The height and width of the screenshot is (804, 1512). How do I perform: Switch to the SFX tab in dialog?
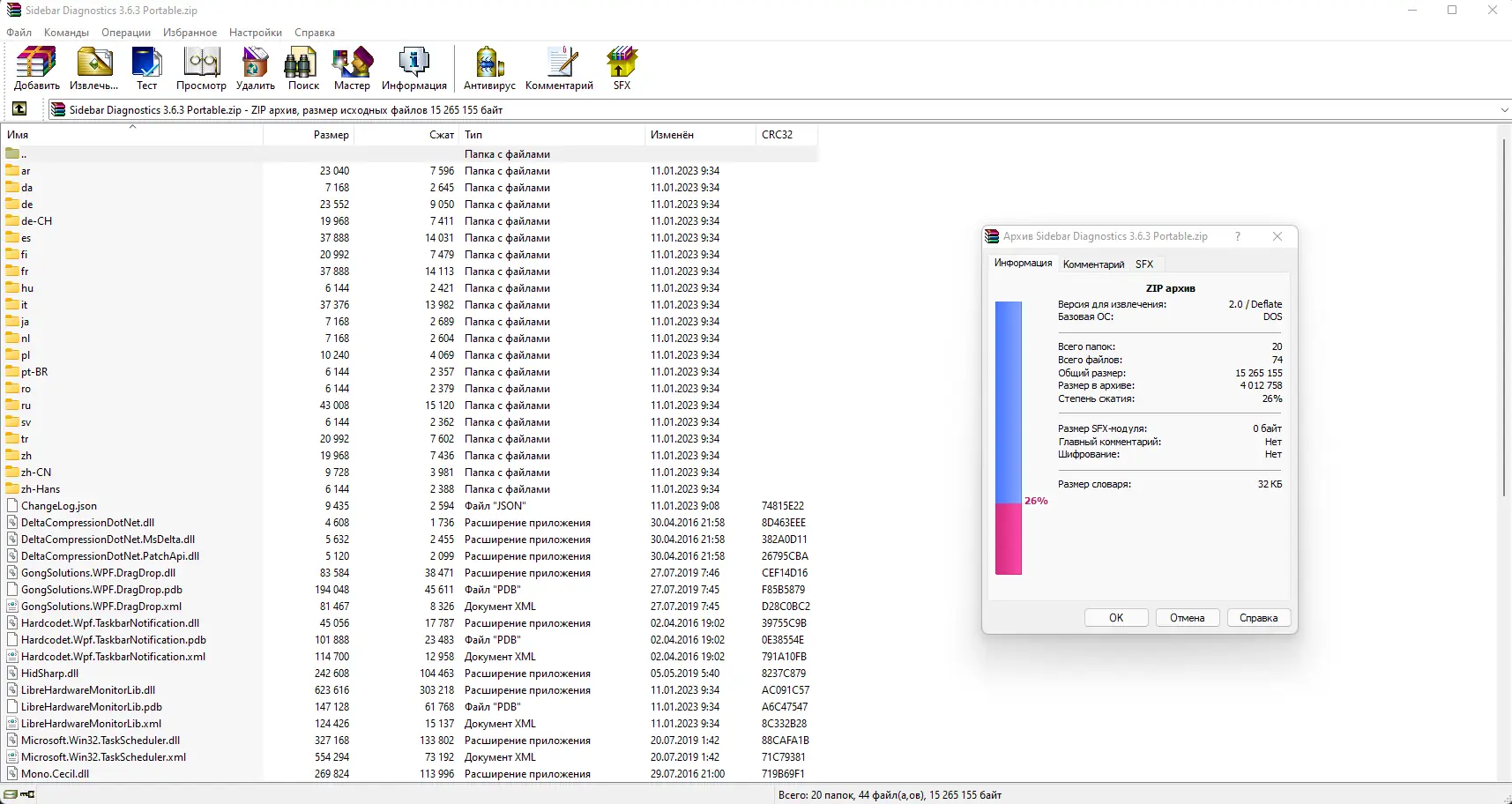(x=1144, y=264)
